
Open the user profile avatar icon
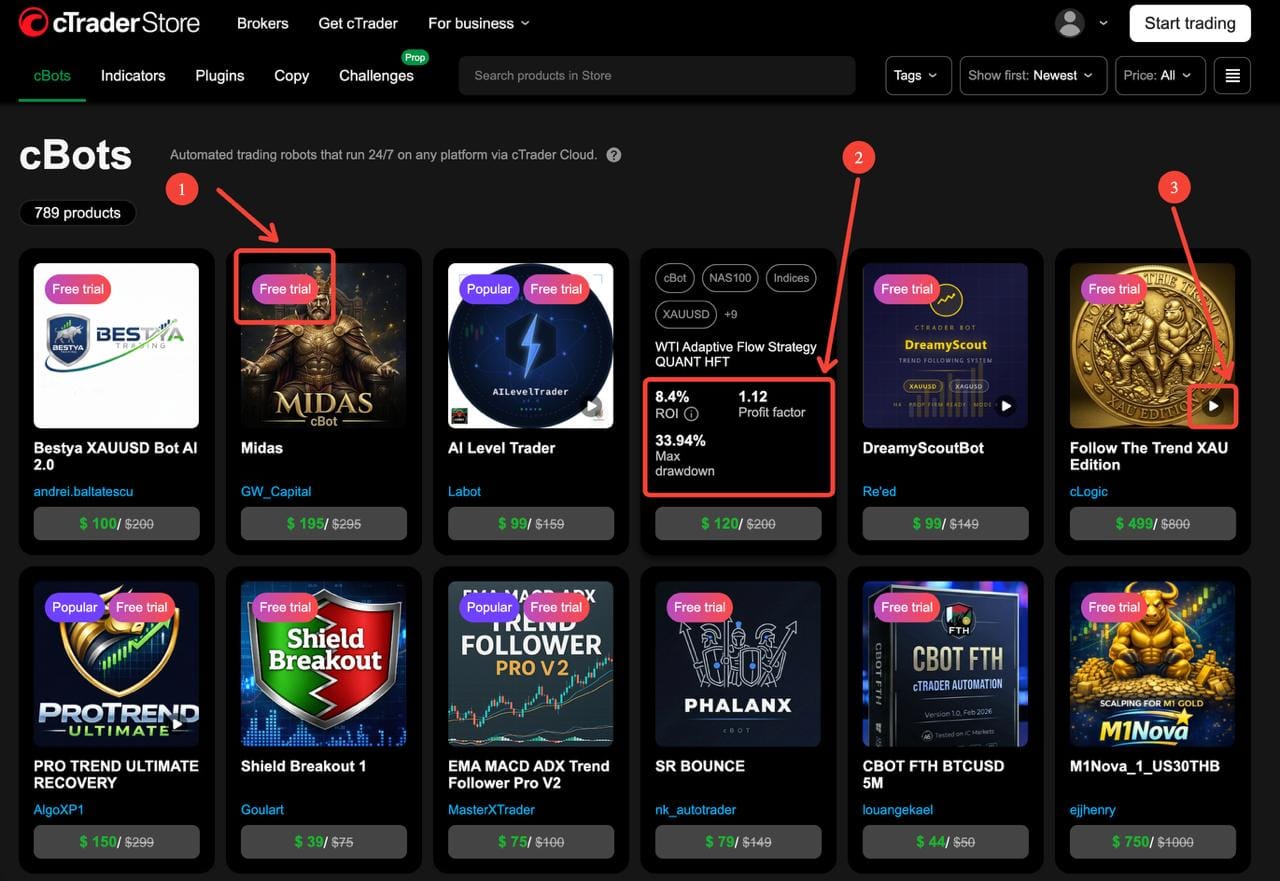(1070, 23)
